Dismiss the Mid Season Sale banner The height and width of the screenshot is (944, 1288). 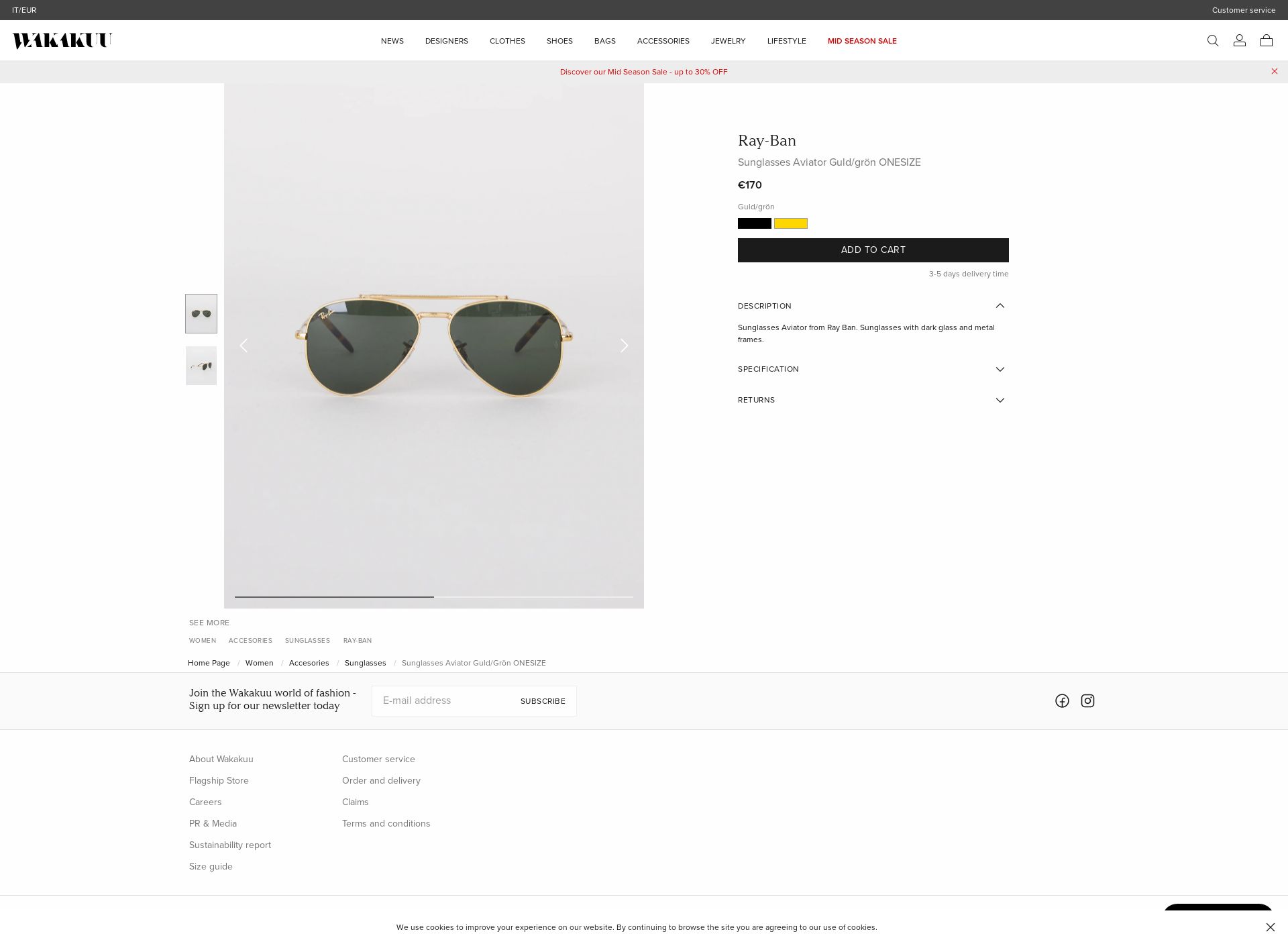coord(1275,72)
